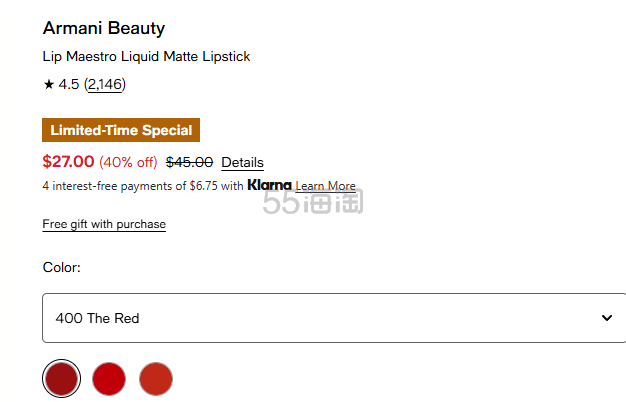
Task: Click the crossed-out $45.00 price
Action: coord(190,162)
